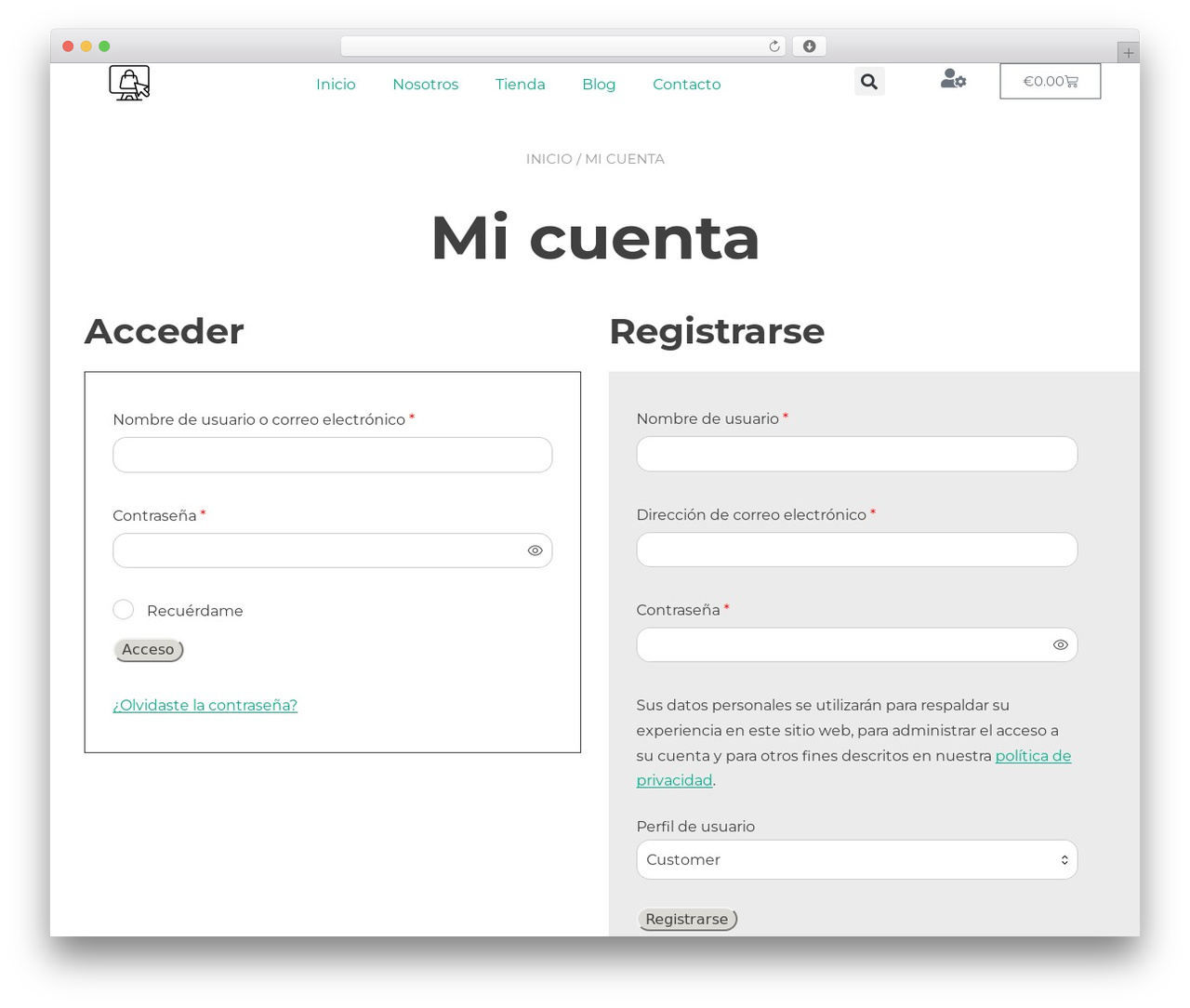
Task: Open the Tienda menu item
Action: [x=520, y=84]
